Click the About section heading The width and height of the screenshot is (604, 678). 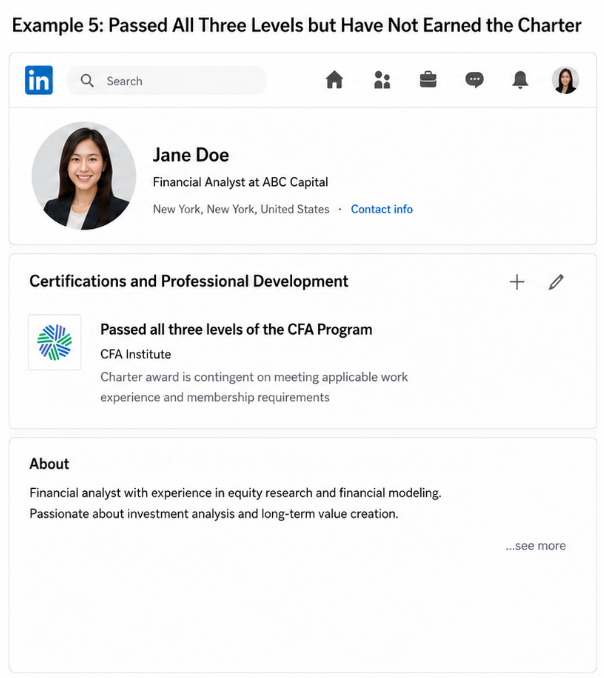[x=49, y=464]
